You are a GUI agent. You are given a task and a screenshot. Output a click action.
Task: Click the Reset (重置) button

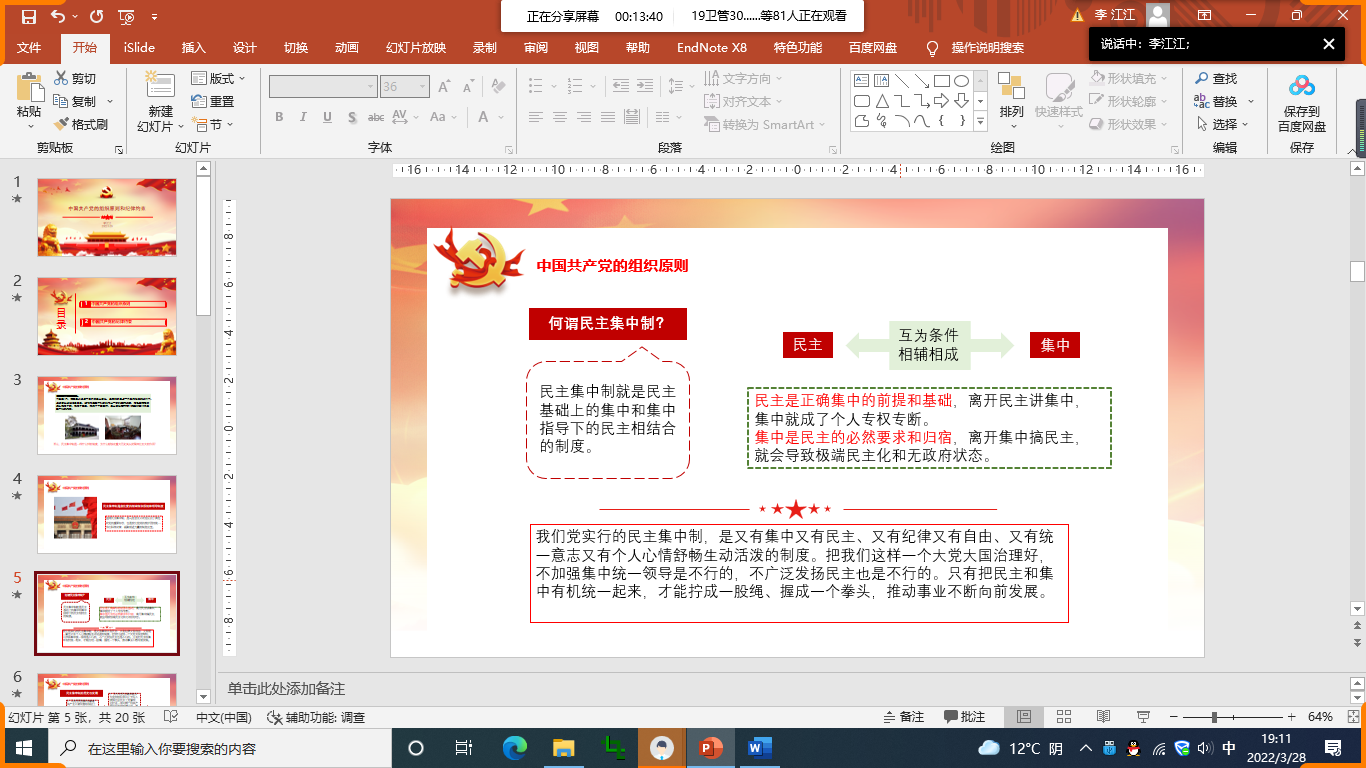coord(213,101)
